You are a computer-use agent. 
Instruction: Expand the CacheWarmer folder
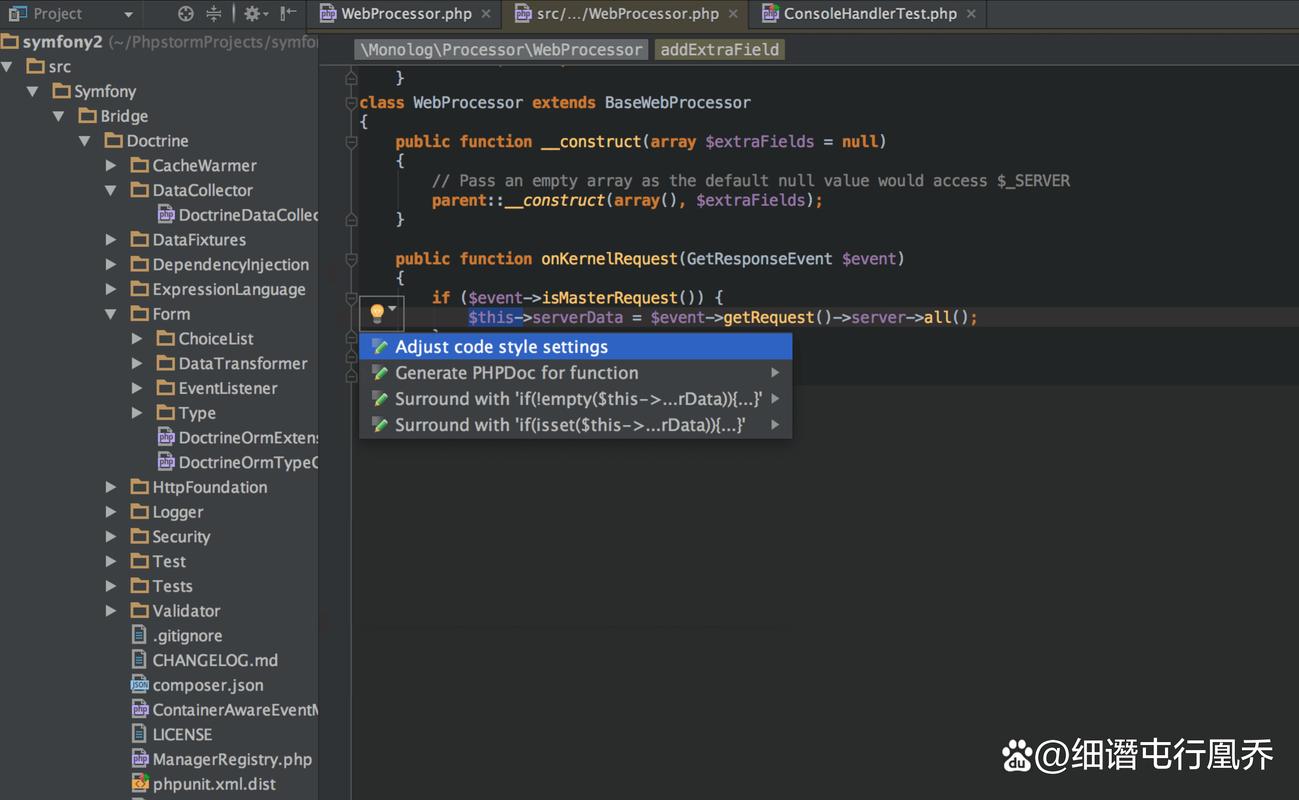tap(111, 165)
